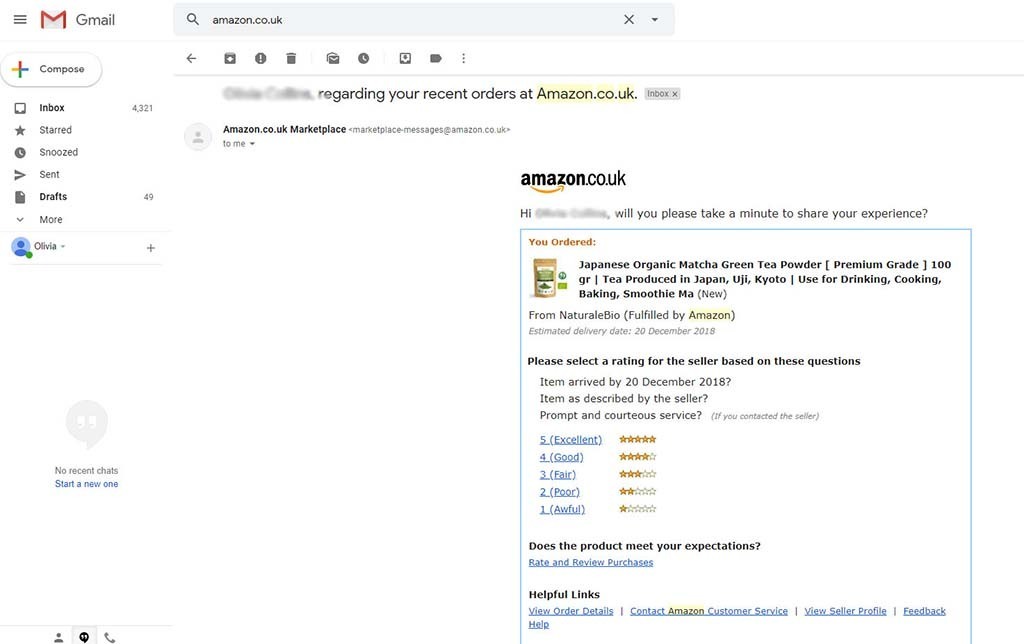
Task: Expand the More folders list
Action: click(x=50, y=219)
